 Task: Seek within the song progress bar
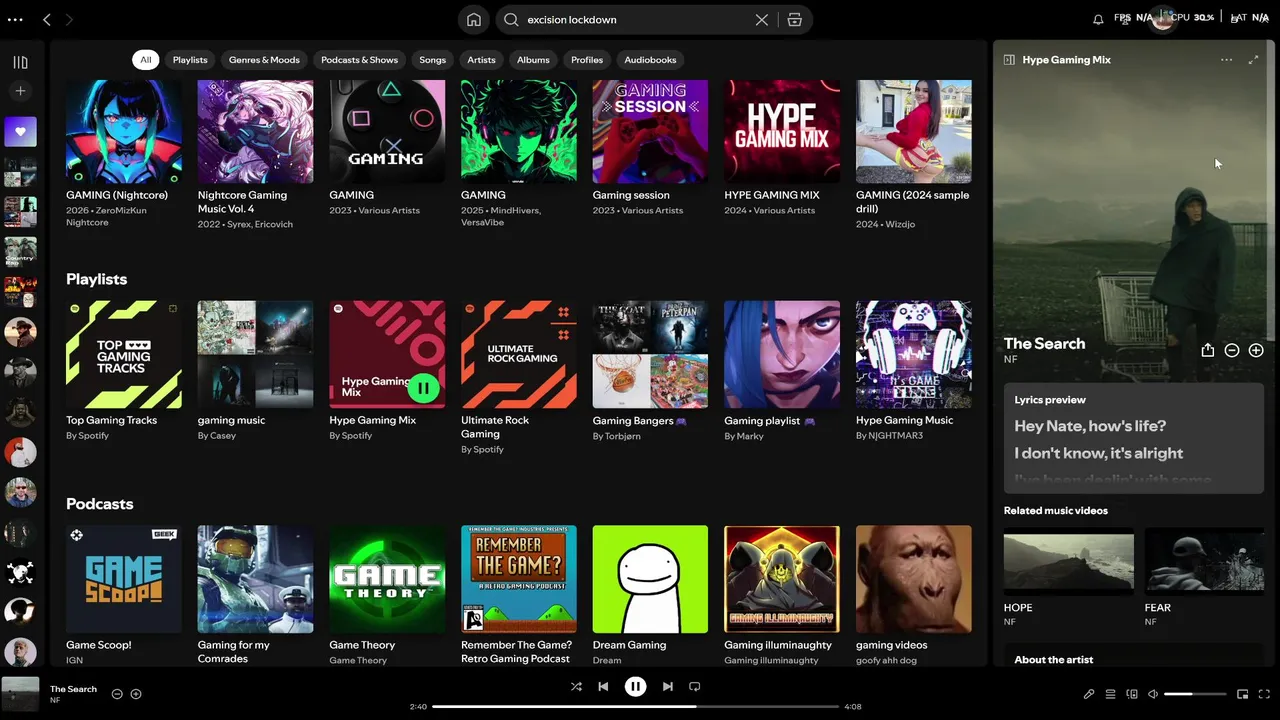click(635, 707)
